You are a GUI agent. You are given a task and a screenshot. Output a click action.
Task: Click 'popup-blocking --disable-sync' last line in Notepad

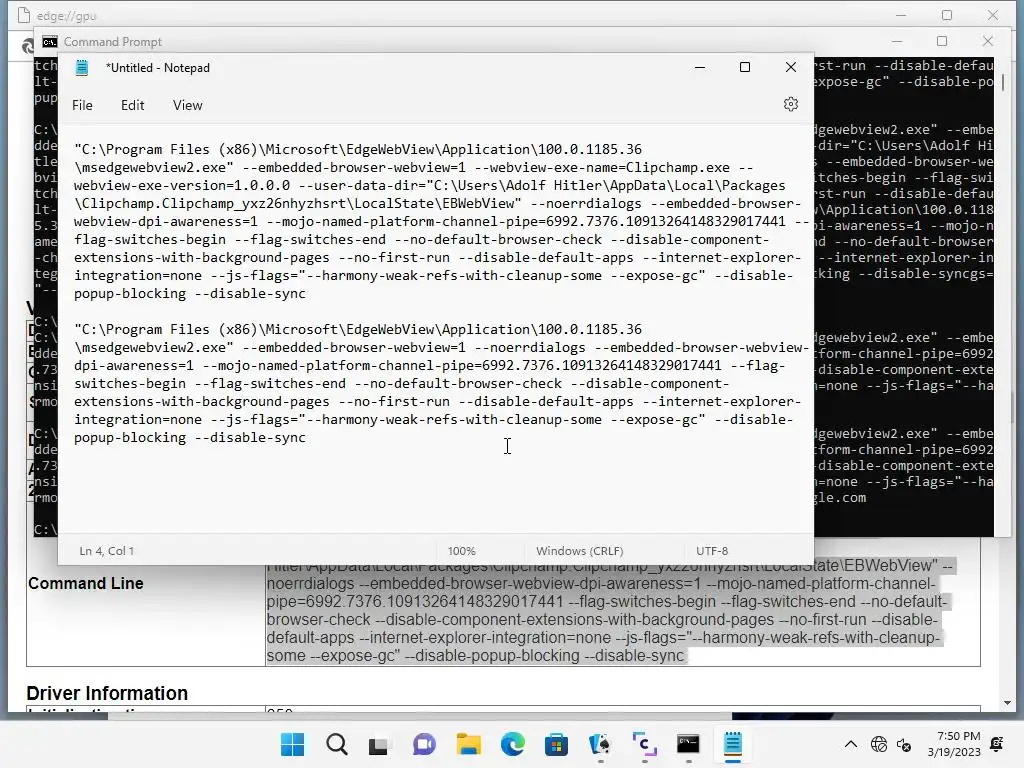click(189, 438)
